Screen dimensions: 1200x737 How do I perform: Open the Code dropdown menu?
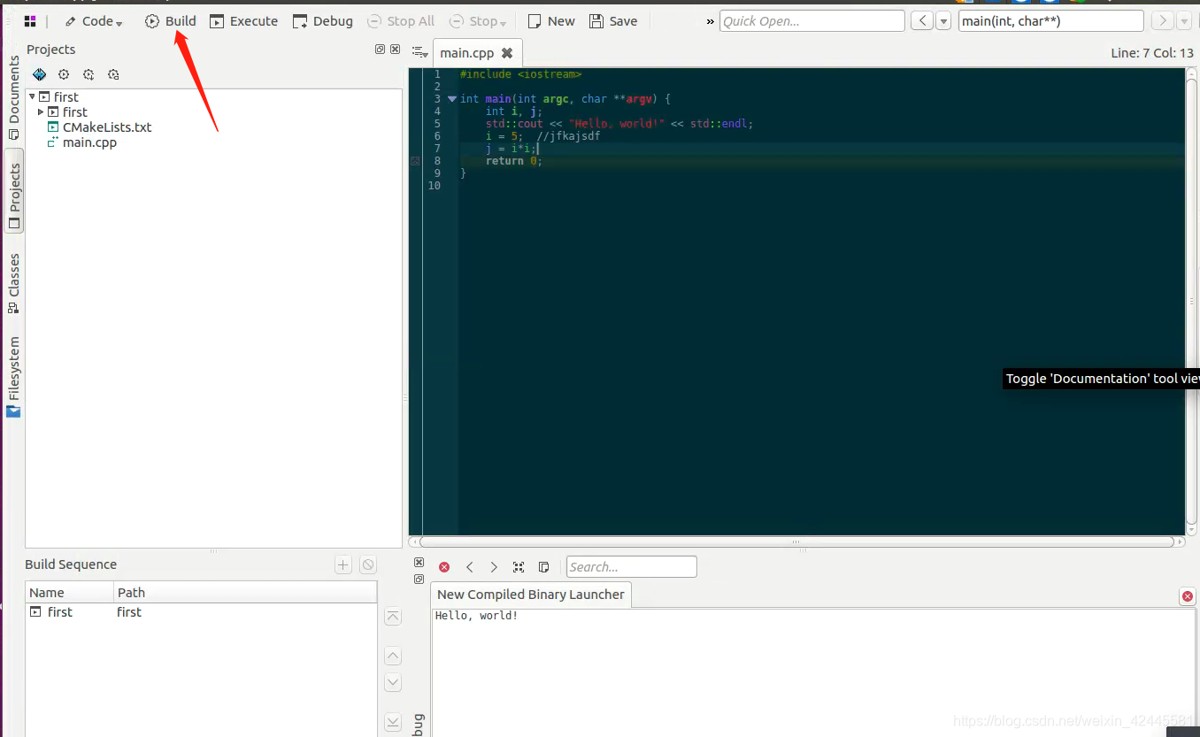[x=95, y=21]
